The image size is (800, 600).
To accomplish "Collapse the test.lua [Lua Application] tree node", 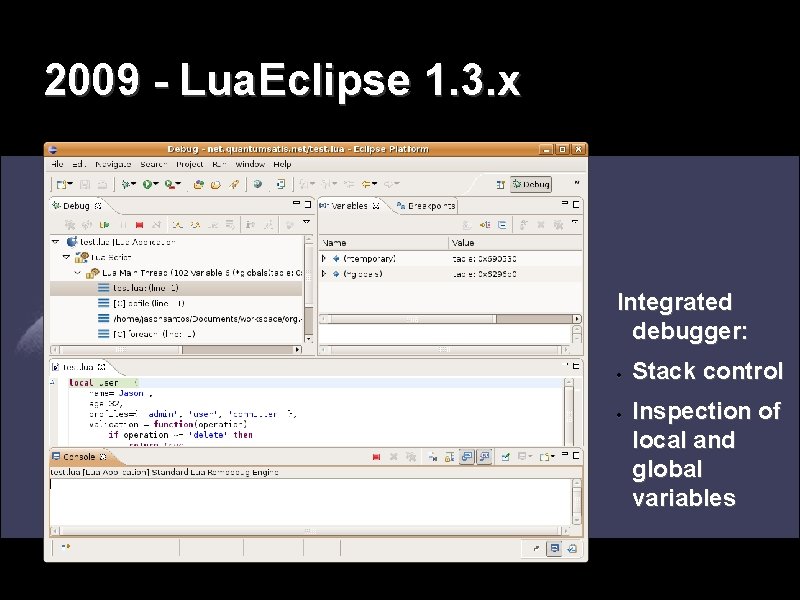I will pyautogui.click(x=56, y=242).
